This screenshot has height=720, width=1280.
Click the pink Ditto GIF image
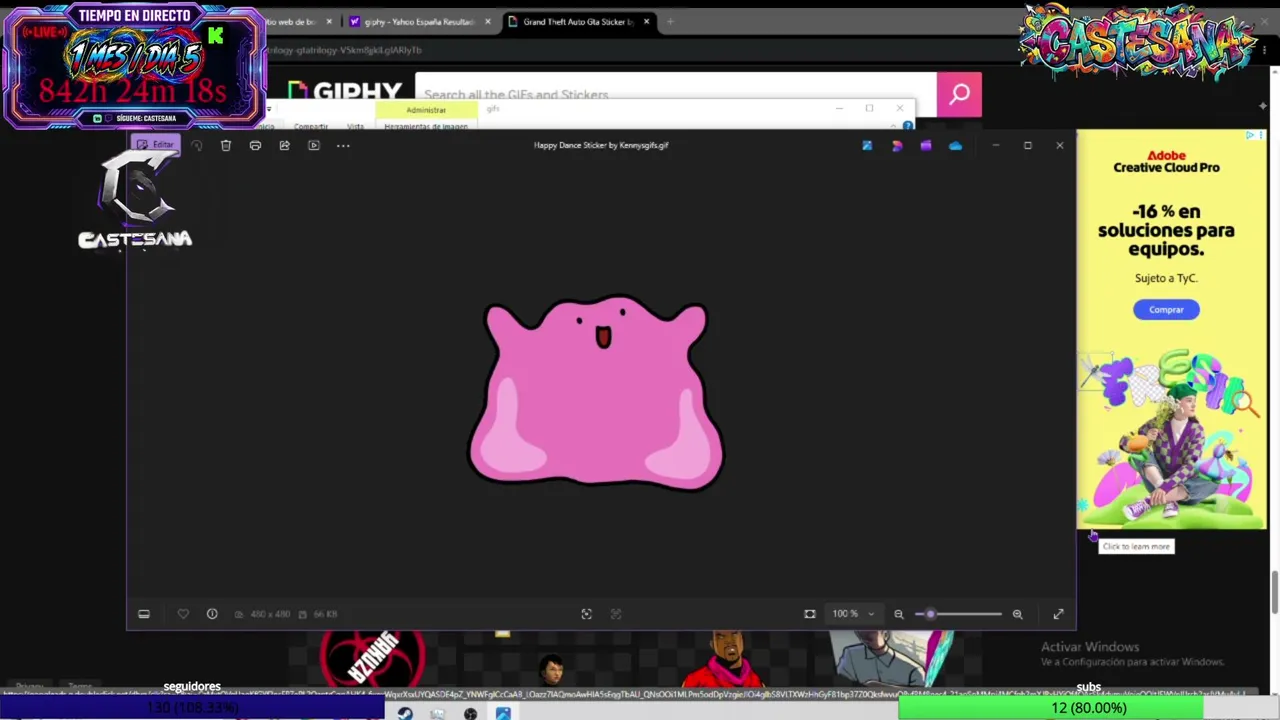point(597,393)
